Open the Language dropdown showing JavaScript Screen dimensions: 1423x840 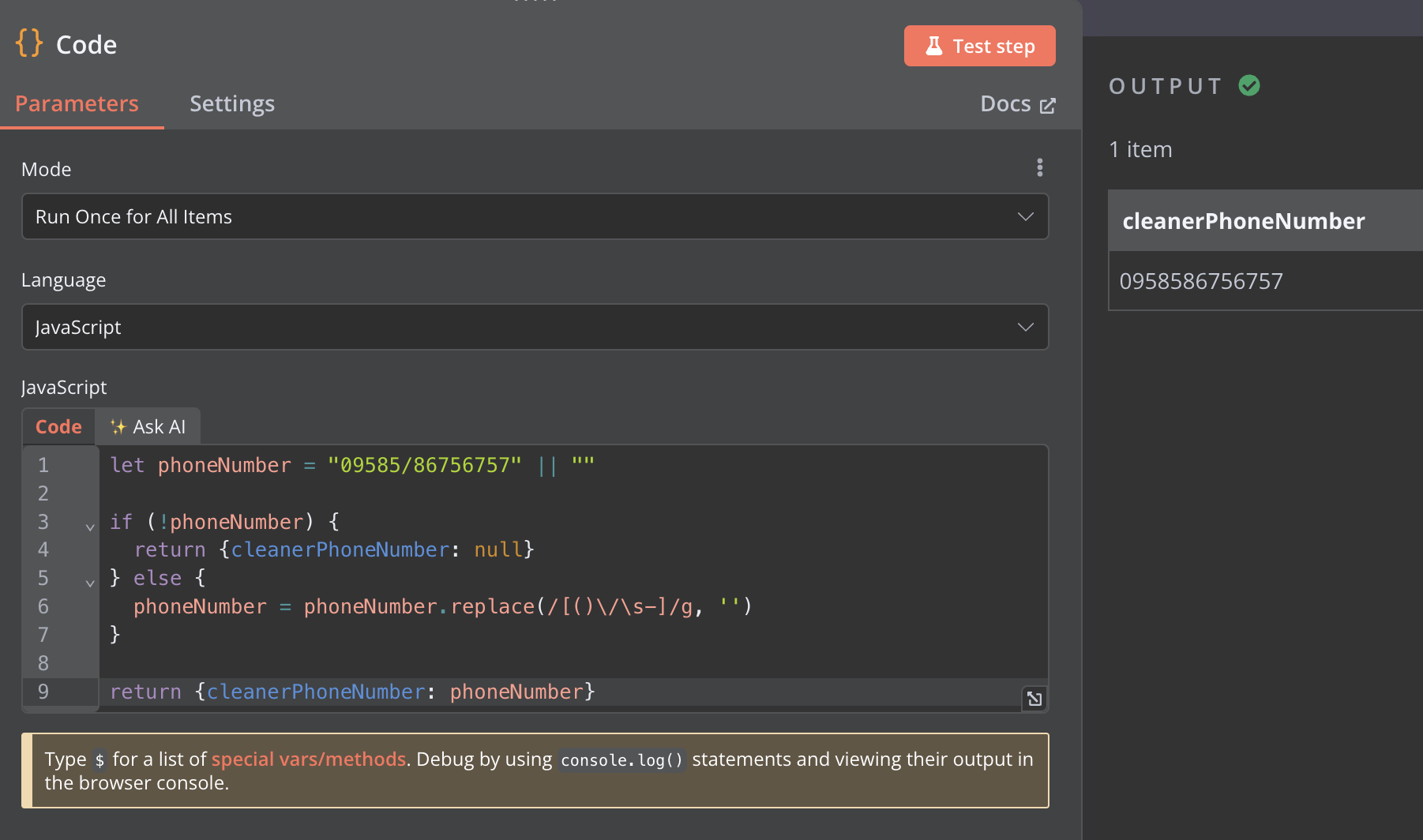point(535,327)
